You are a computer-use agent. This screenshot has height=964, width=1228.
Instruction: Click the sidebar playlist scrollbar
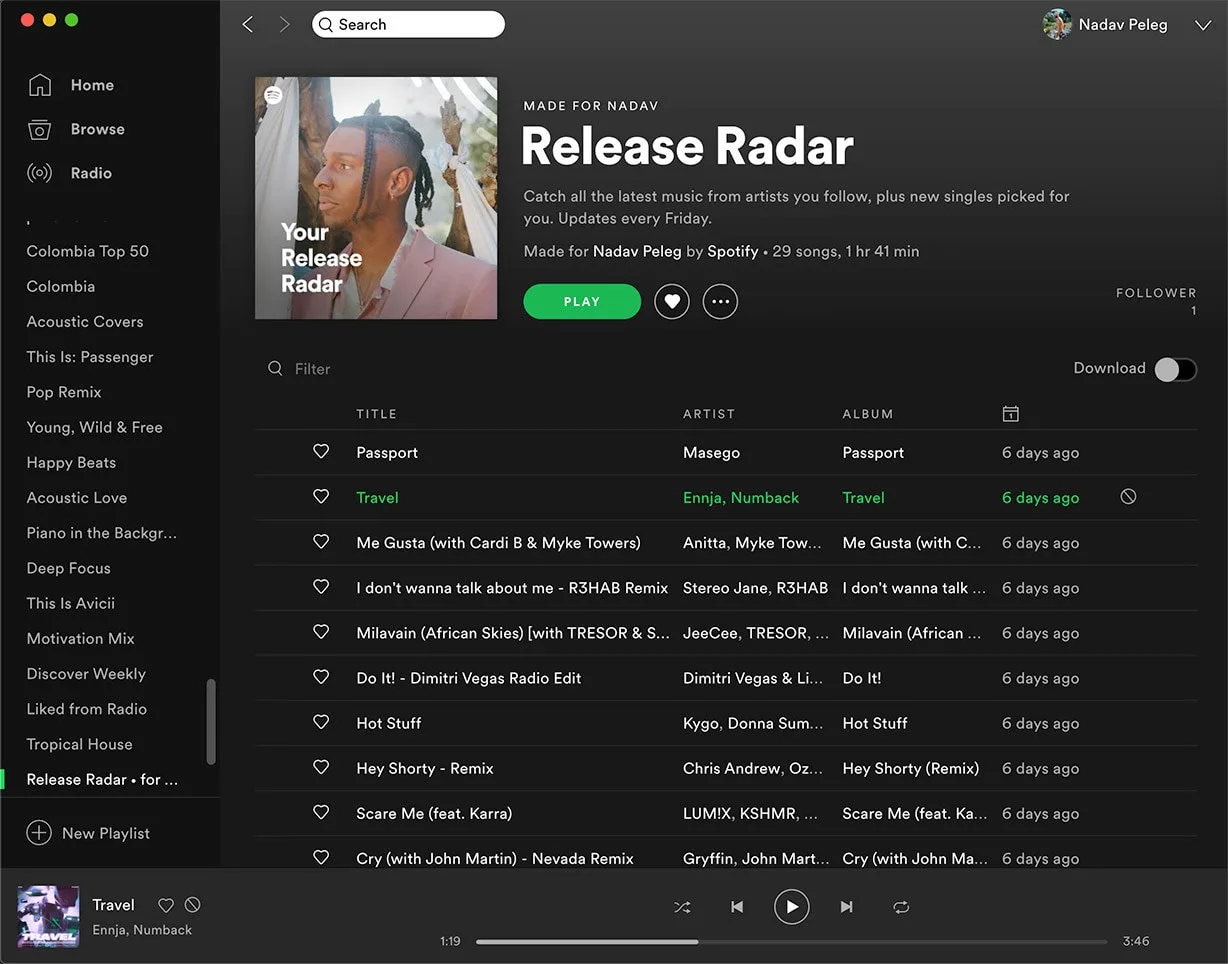211,721
